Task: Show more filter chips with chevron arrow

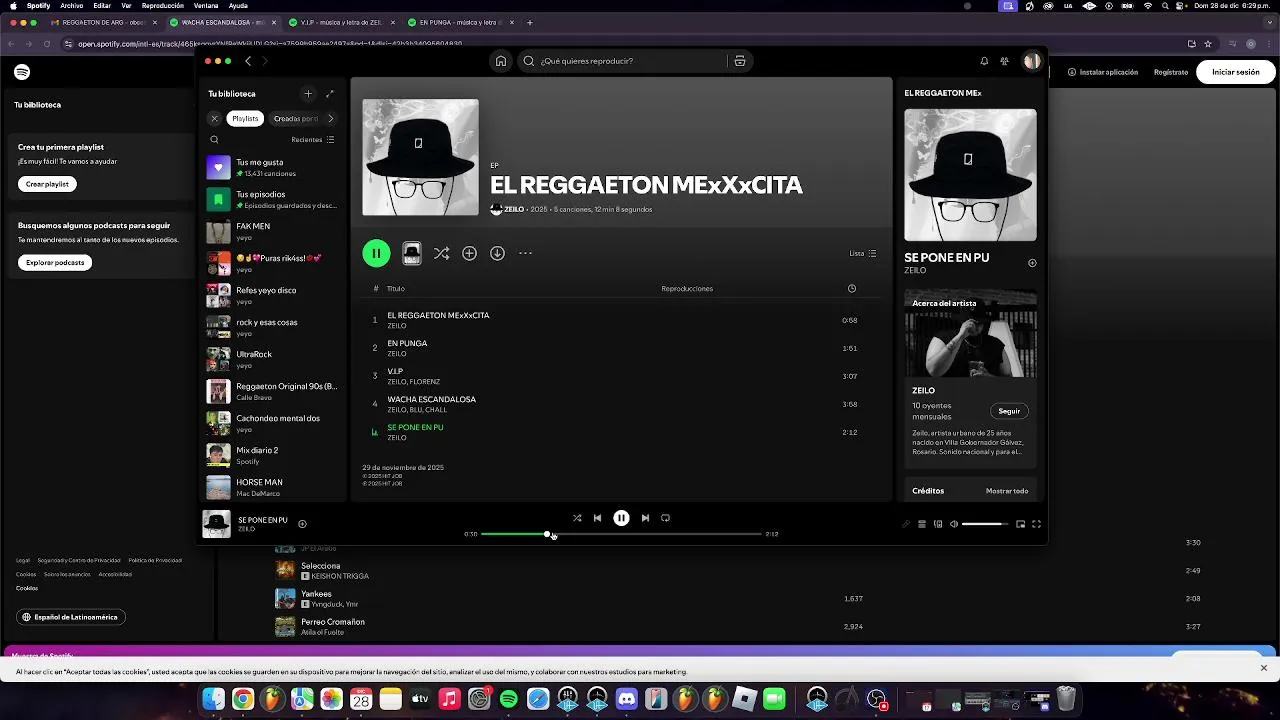Action: tap(331, 118)
